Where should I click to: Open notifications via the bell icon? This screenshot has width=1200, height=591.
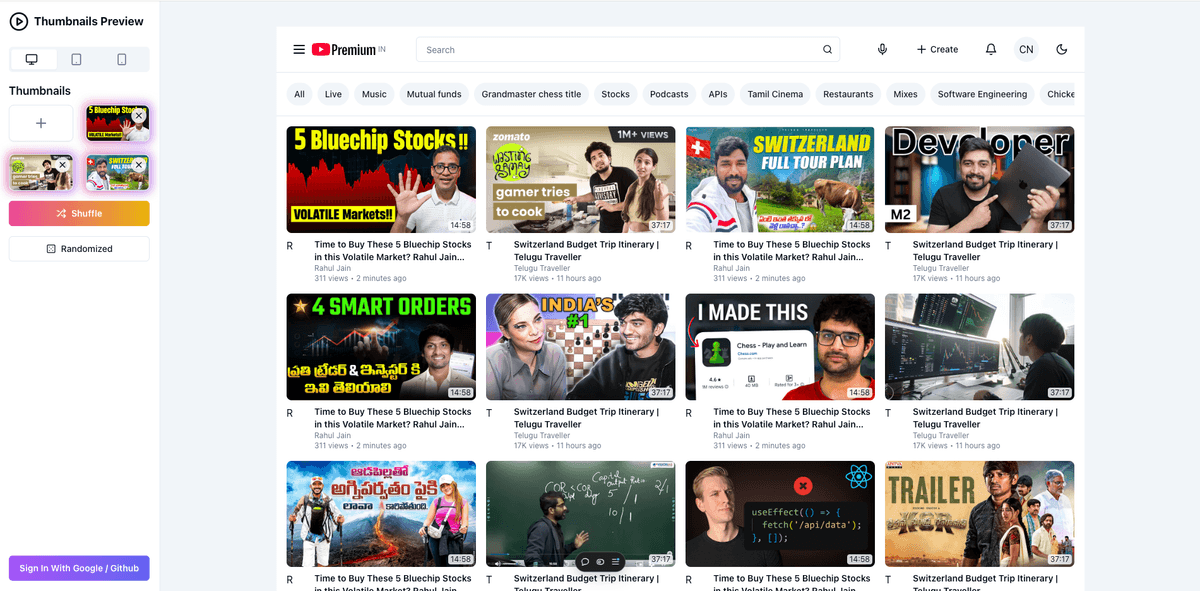990,49
